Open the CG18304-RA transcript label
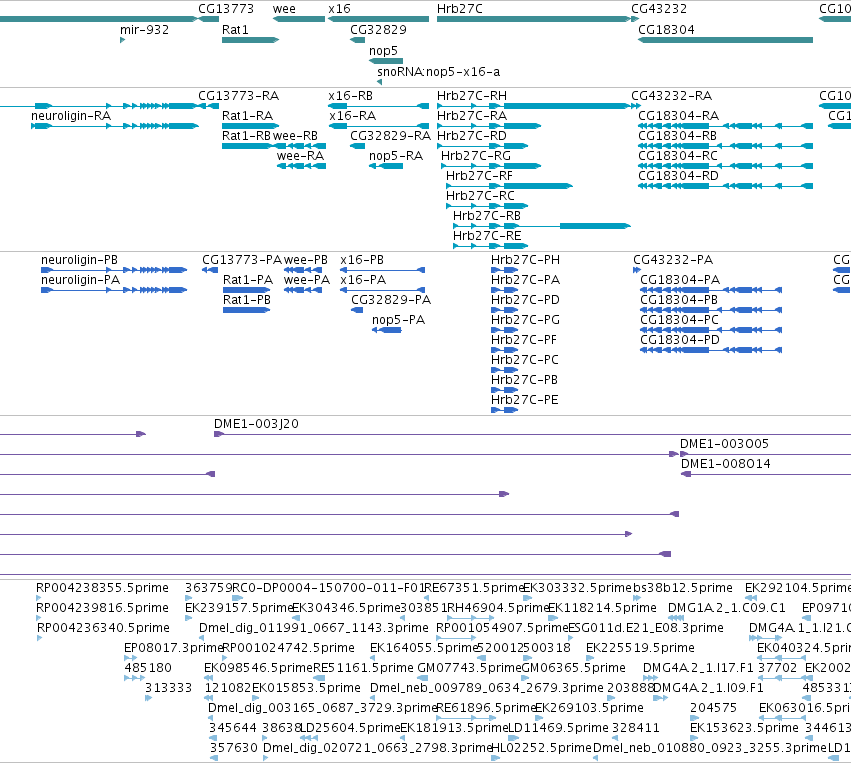This screenshot has height=763, width=851. click(x=678, y=116)
